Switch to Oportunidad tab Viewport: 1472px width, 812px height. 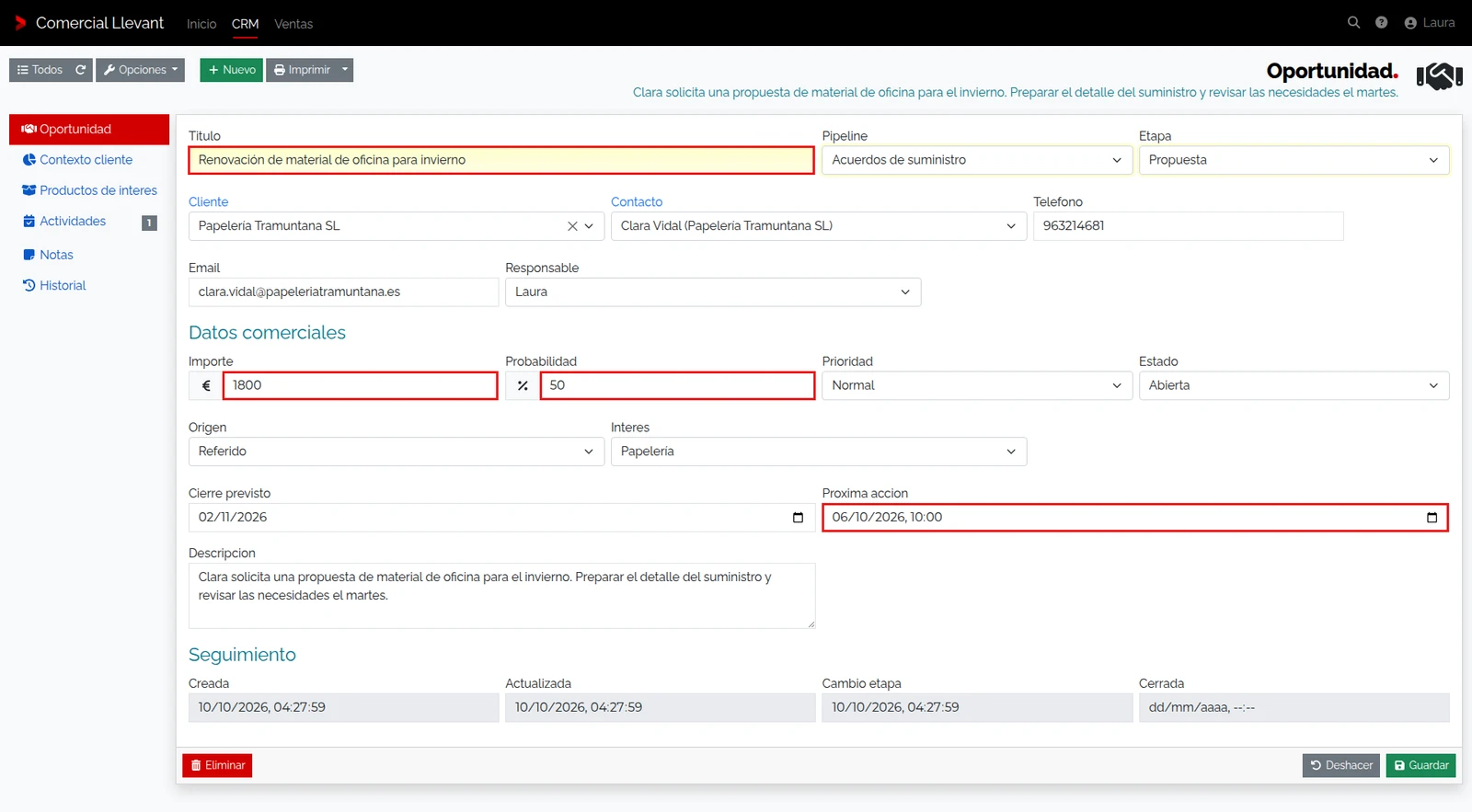(89, 130)
